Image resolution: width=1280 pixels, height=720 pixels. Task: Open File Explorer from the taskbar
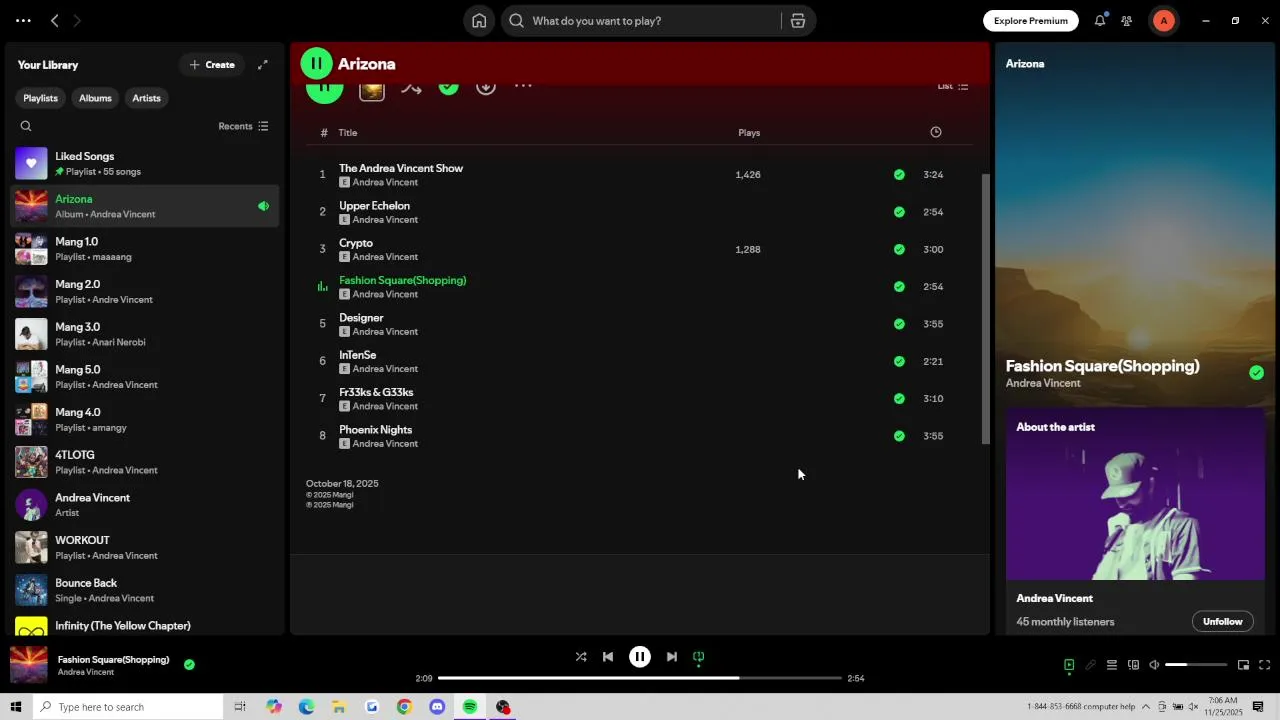coord(339,707)
